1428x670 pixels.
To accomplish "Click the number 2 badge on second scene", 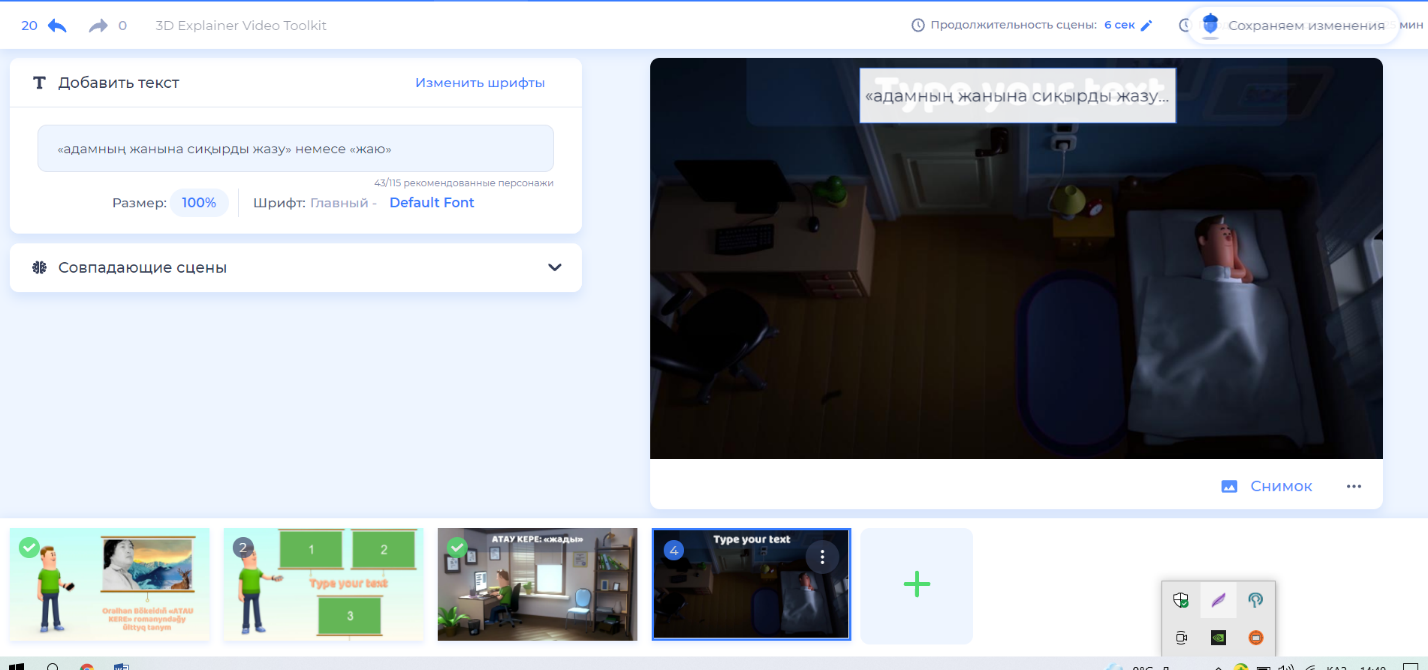I will click(243, 547).
